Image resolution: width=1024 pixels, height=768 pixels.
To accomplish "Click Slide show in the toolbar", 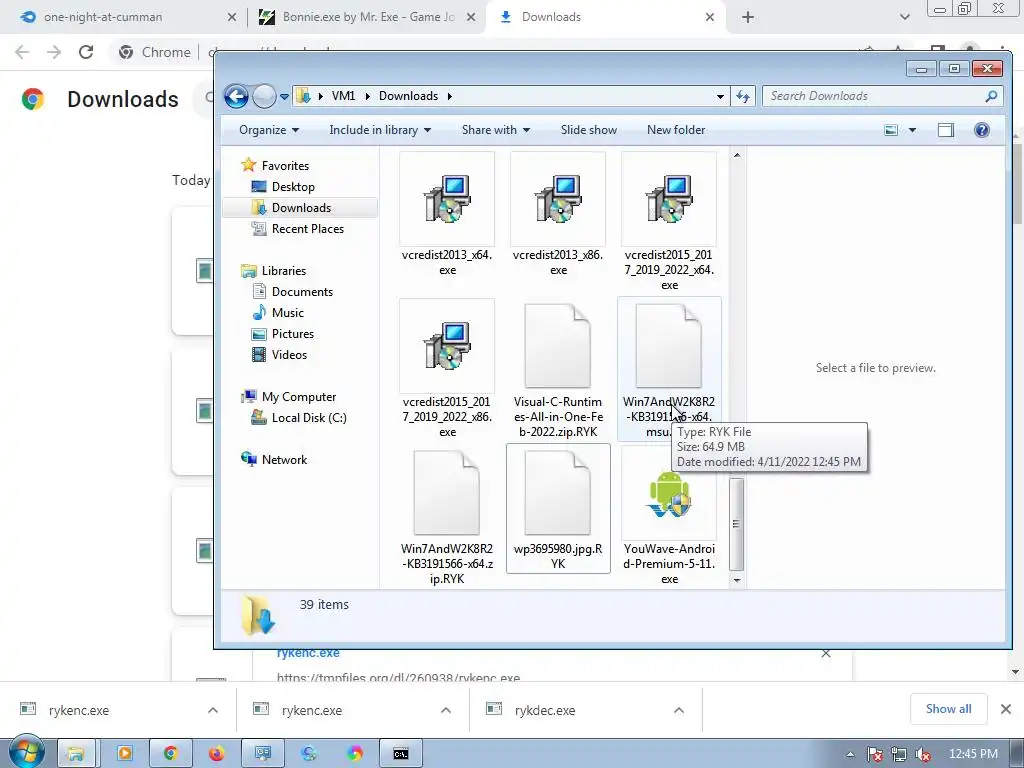I will tap(588, 130).
